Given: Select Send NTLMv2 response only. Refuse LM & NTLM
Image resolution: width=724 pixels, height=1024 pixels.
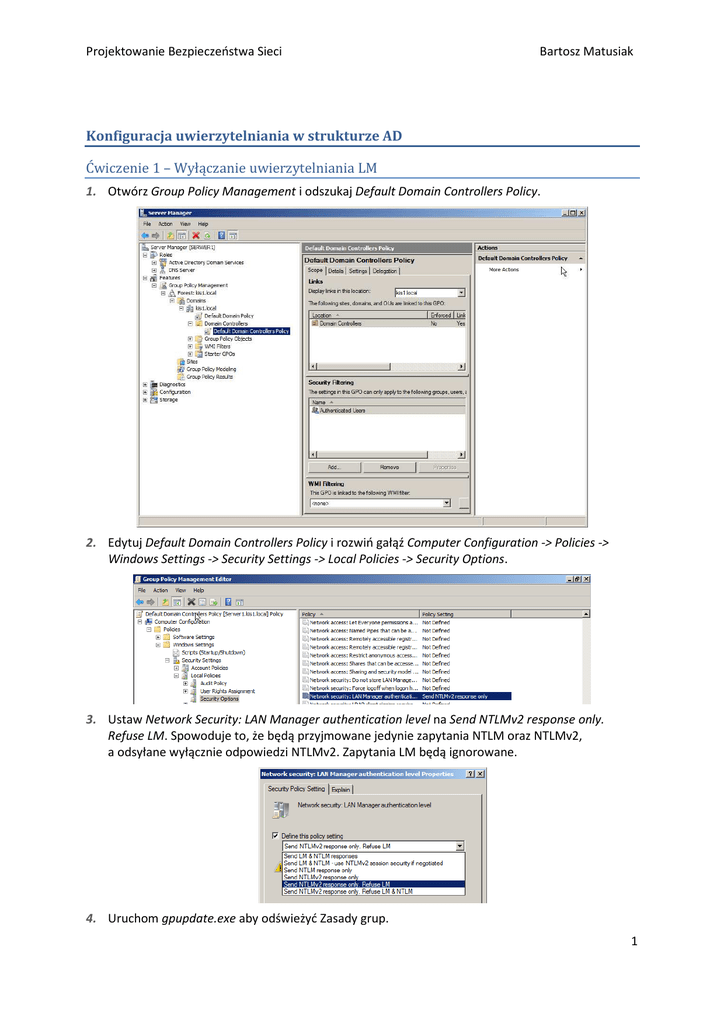Looking at the screenshot, I should click(x=348, y=891).
